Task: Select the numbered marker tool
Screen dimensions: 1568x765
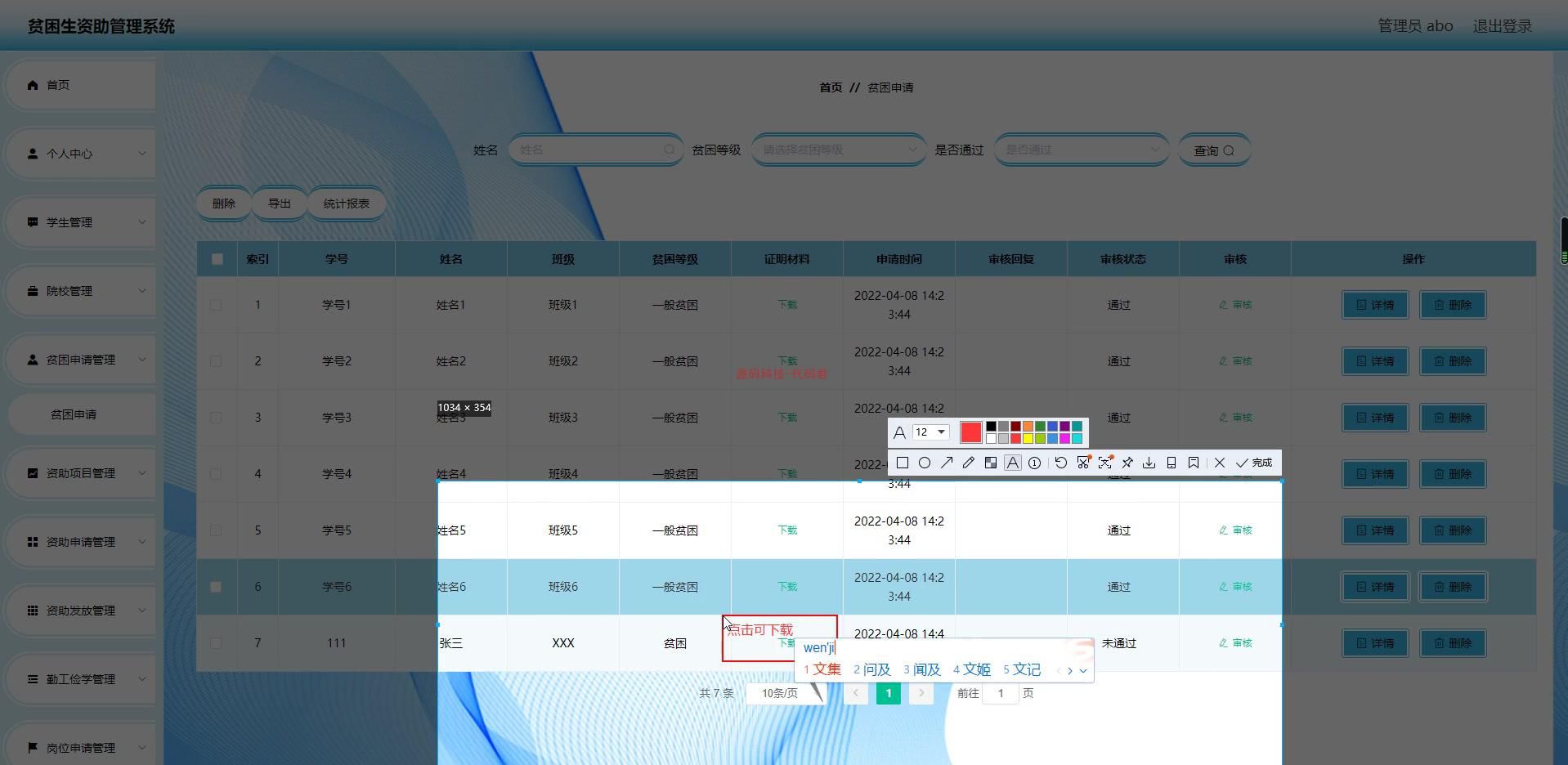Action: pyautogui.click(x=1035, y=463)
